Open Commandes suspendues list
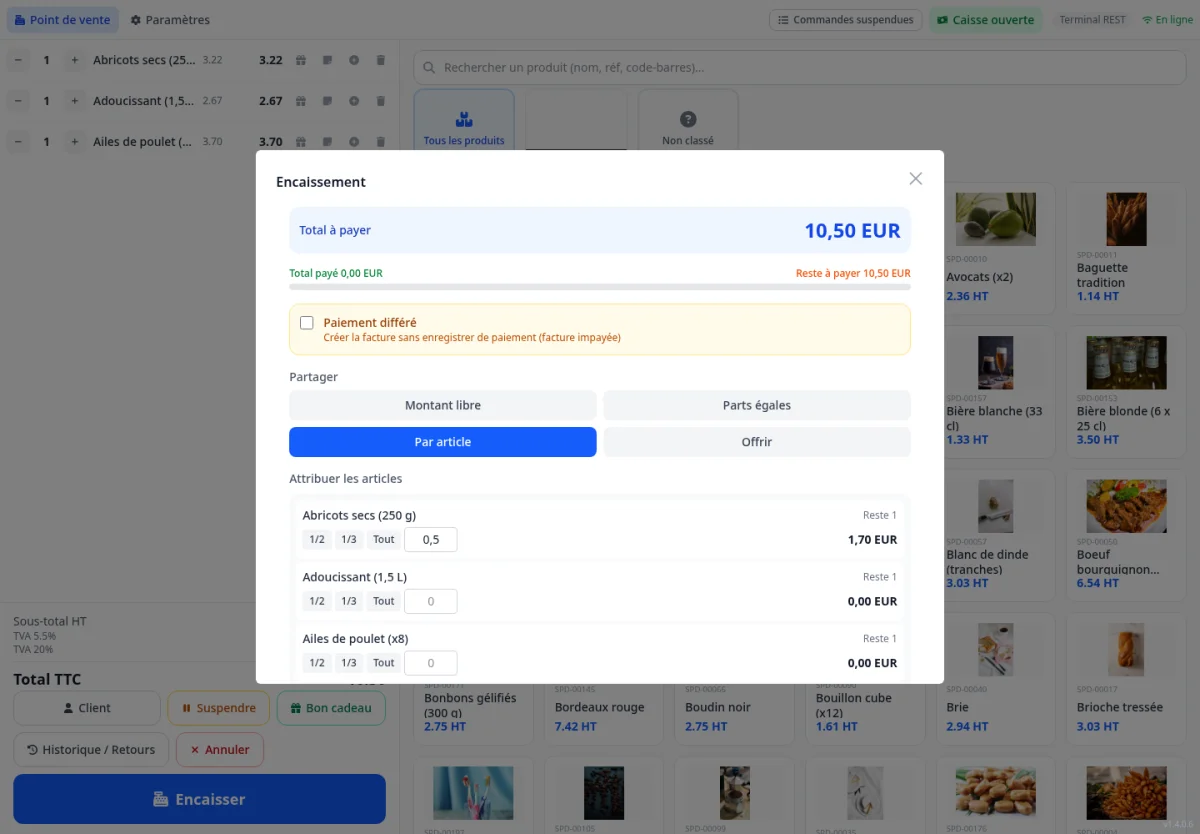The height and width of the screenshot is (834, 1200). (x=846, y=20)
